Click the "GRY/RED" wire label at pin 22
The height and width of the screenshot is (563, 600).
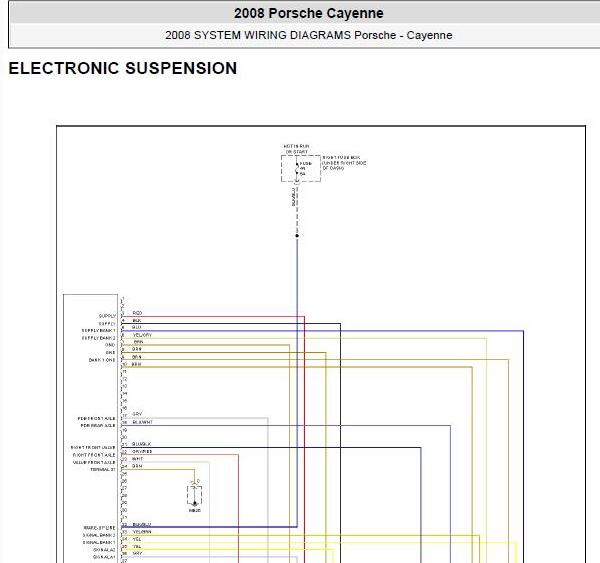(x=142, y=451)
